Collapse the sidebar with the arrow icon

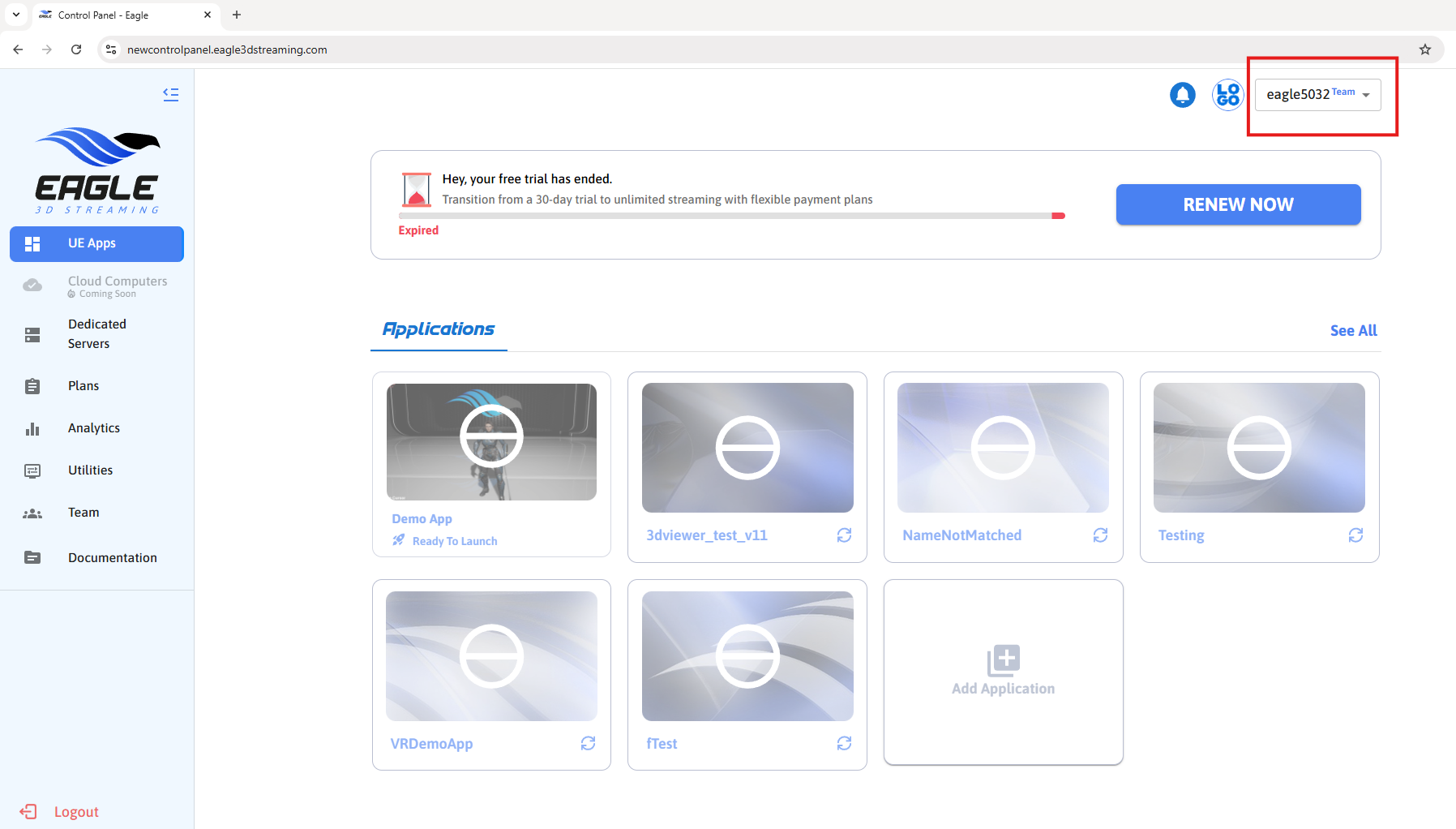tap(170, 94)
